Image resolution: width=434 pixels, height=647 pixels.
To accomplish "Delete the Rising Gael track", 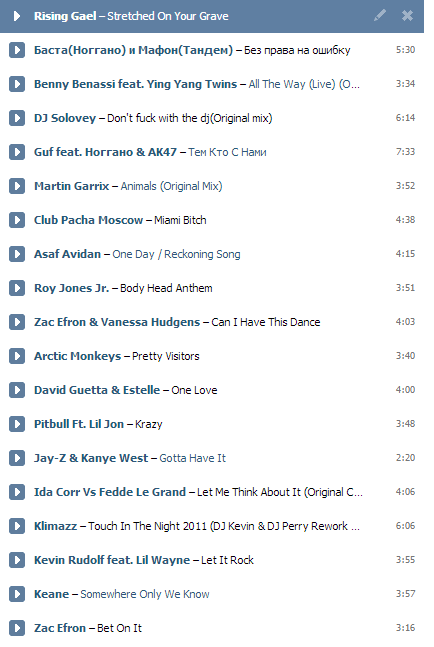I will click(407, 16).
